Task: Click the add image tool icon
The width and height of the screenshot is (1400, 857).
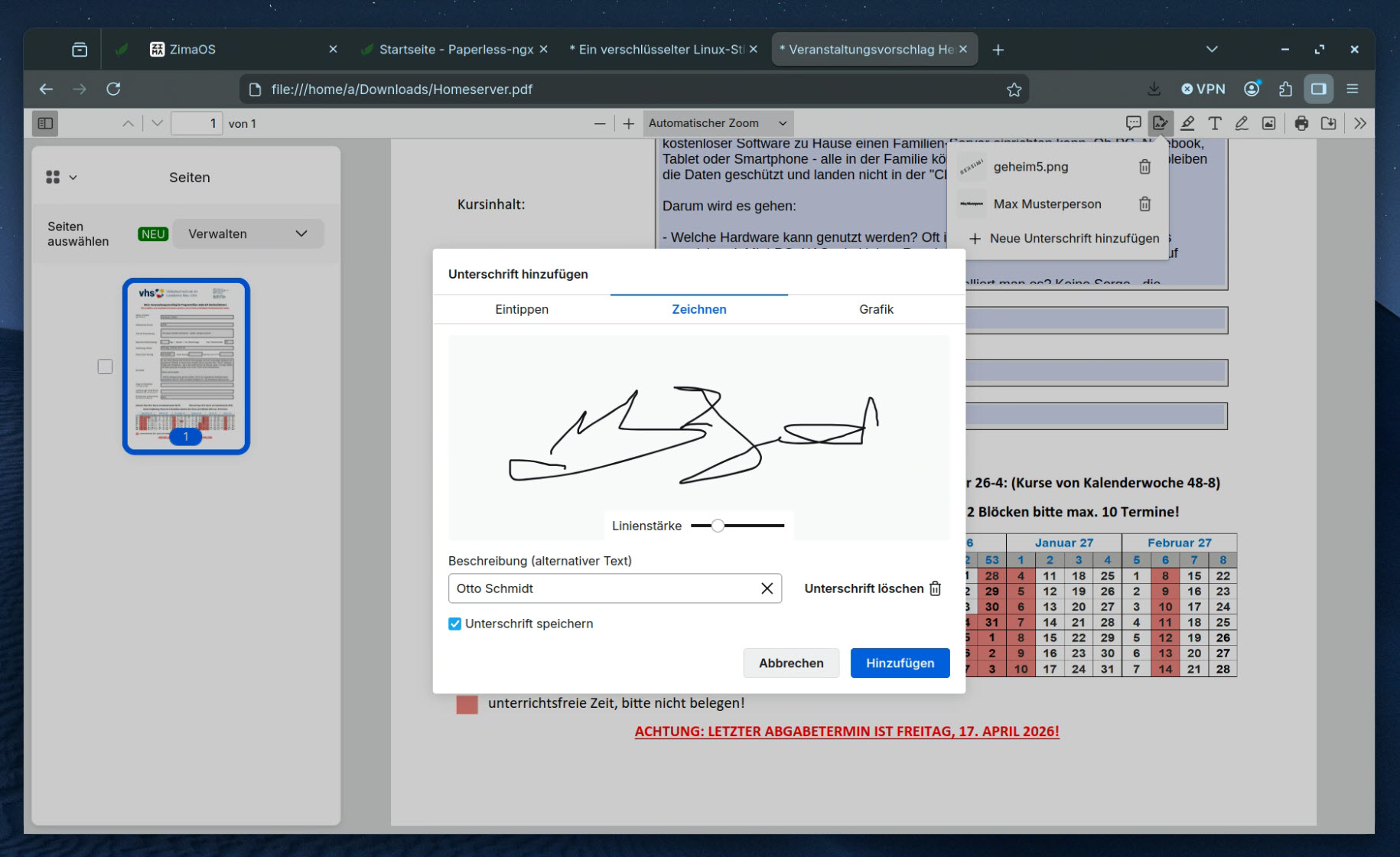Action: pos(1268,123)
